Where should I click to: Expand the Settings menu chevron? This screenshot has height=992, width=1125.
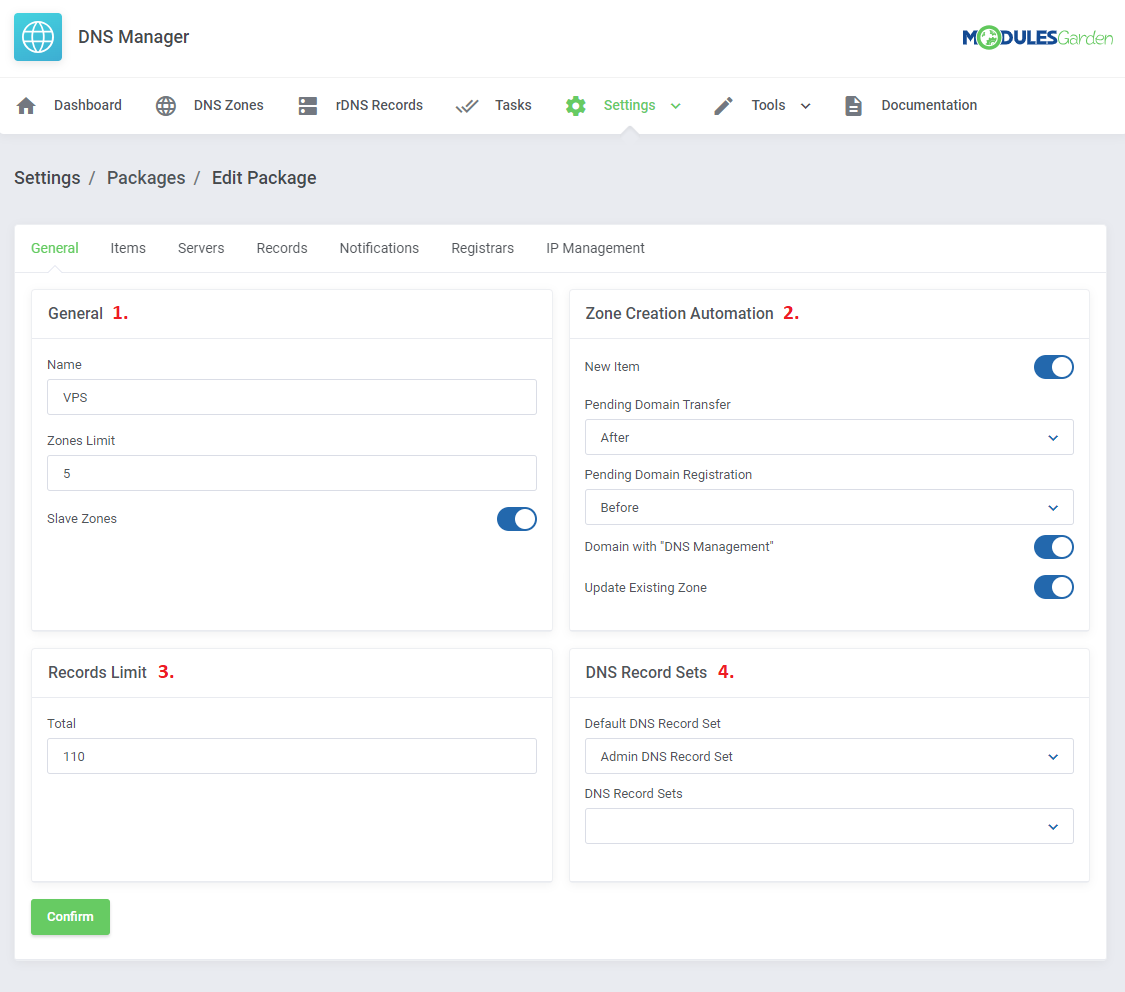point(675,106)
